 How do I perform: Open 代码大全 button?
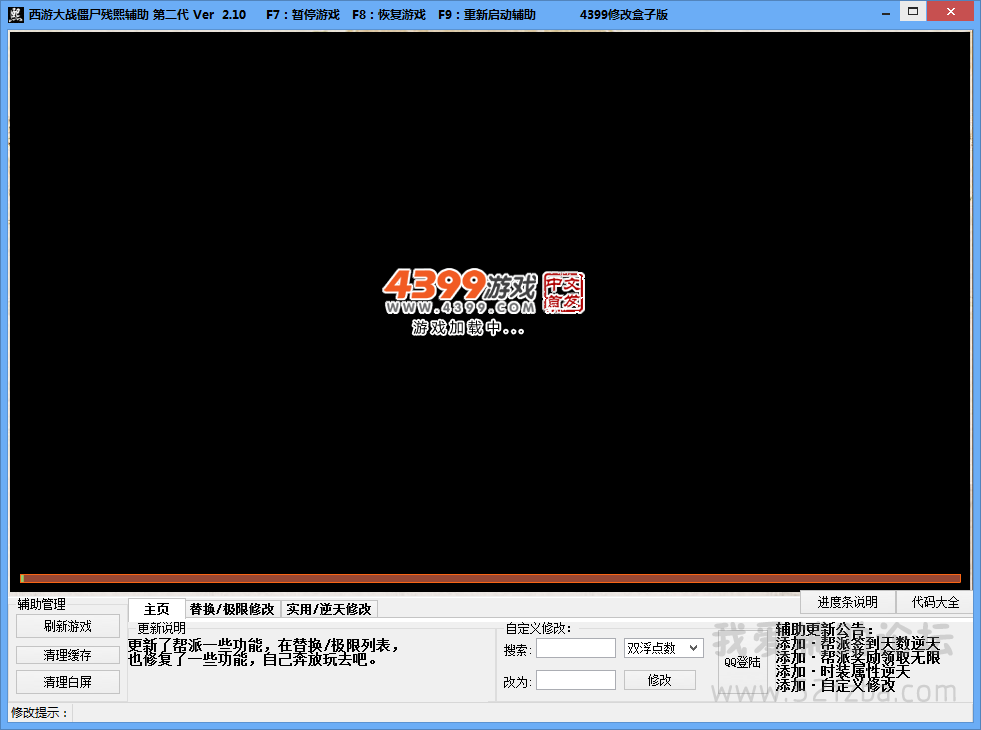click(935, 602)
